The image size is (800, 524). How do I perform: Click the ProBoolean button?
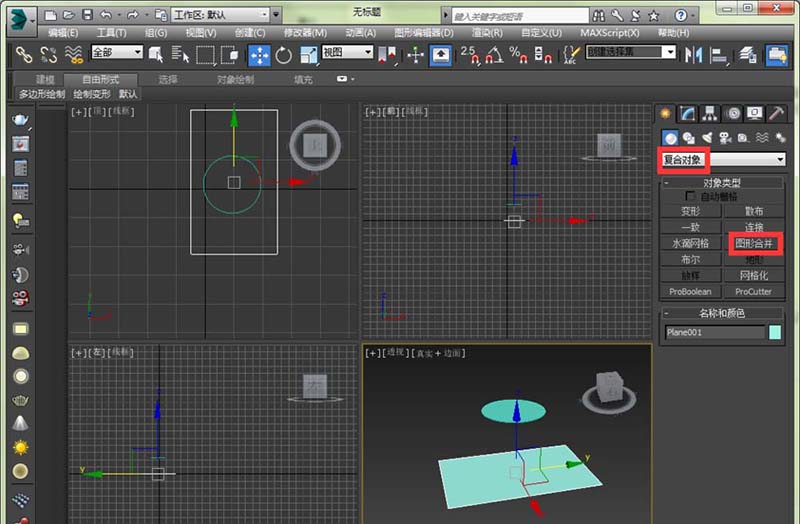point(690,291)
